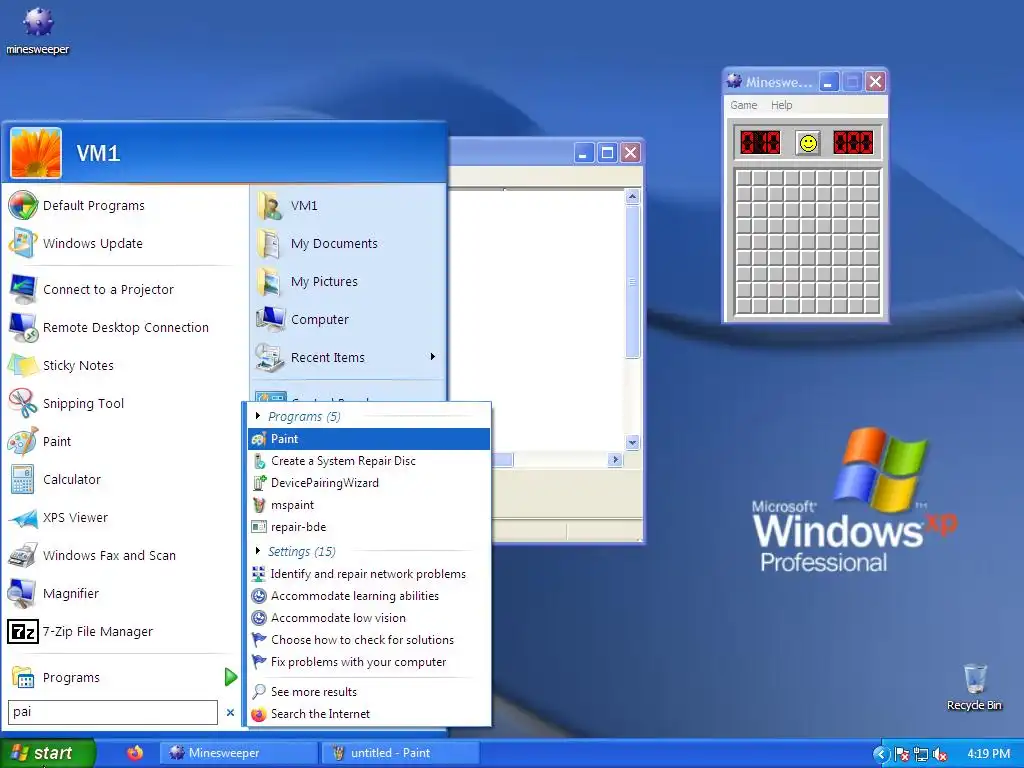This screenshot has width=1024, height=768.
Task: Click the VM1 user flower picture
Action: (x=36, y=153)
